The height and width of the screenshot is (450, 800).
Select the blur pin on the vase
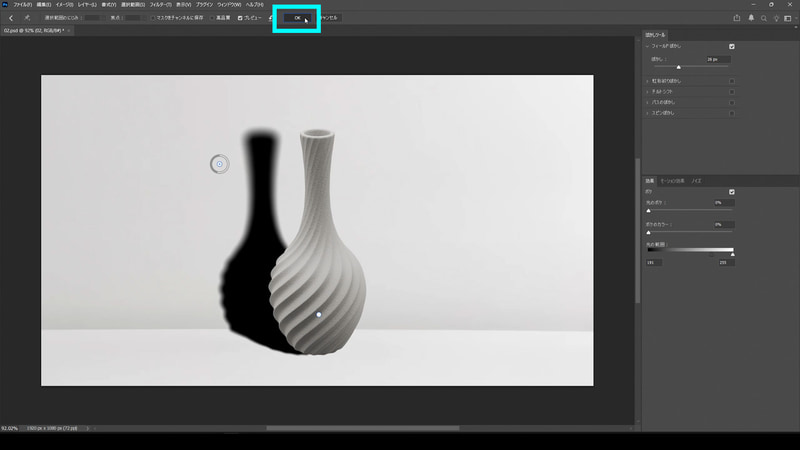[x=319, y=315]
